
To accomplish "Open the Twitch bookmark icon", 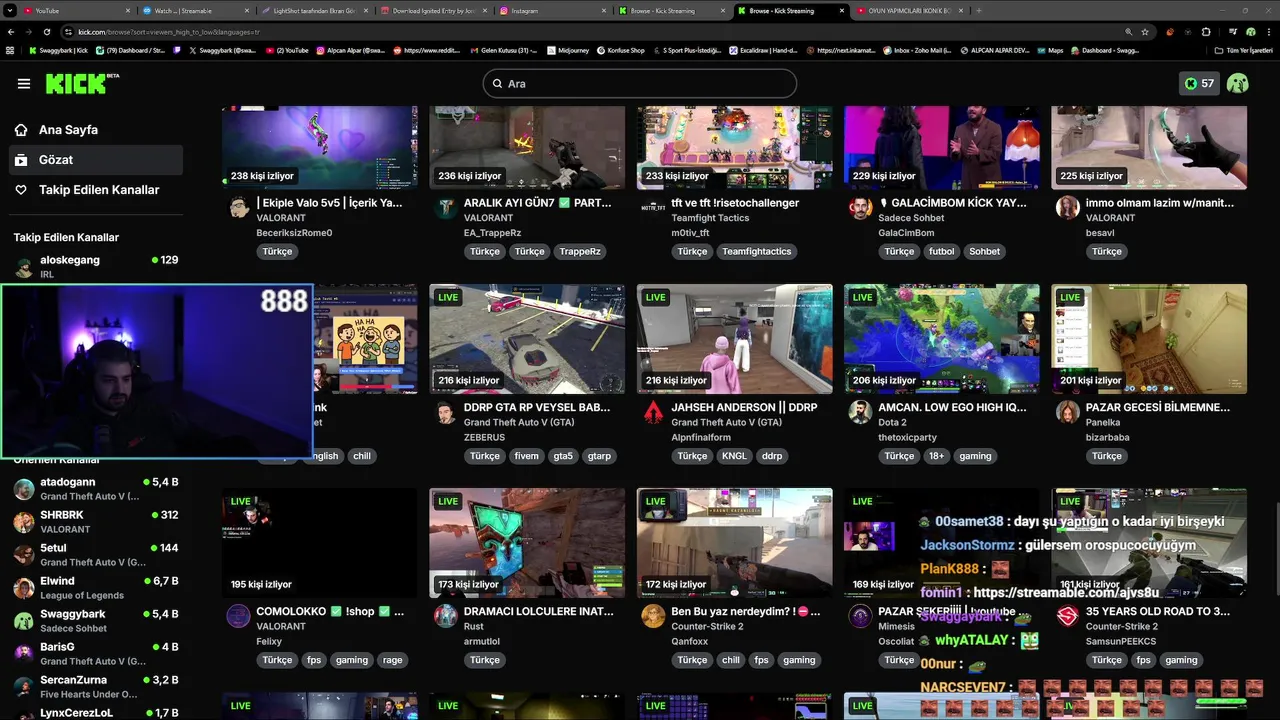I will coord(177,50).
